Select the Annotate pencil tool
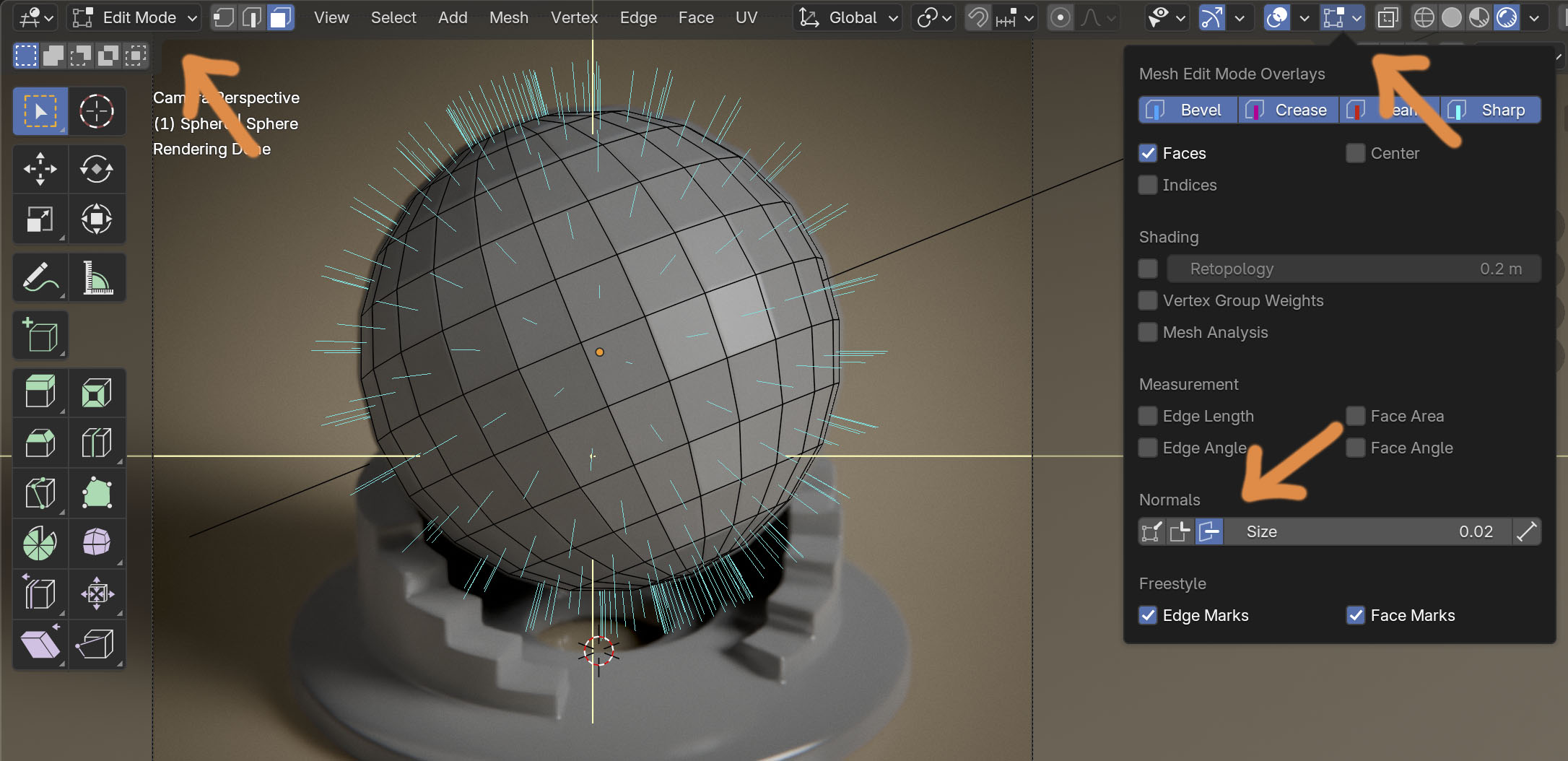This screenshot has height=761, width=1568. (40, 278)
